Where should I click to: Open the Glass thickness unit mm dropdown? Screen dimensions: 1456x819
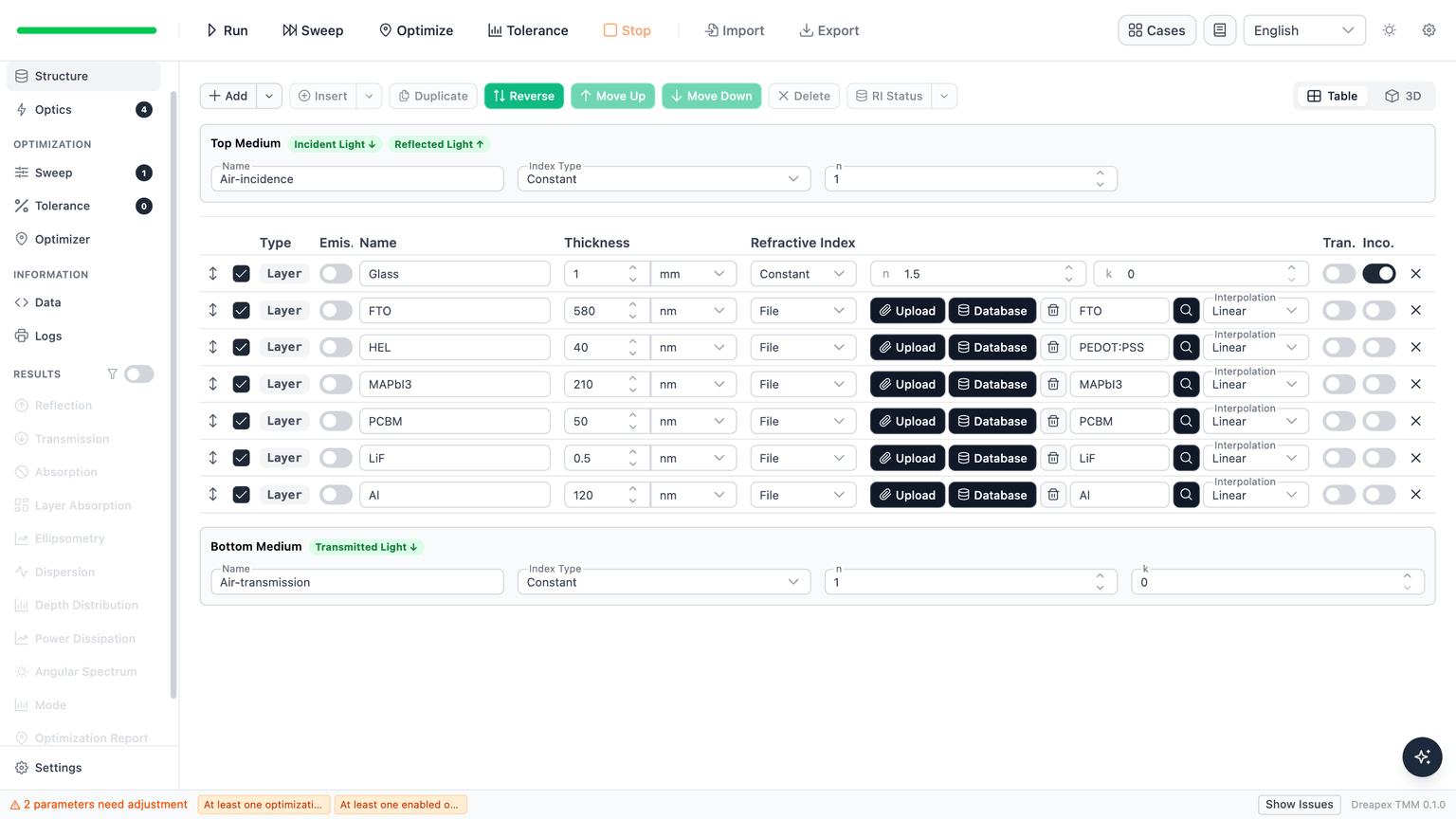point(693,274)
